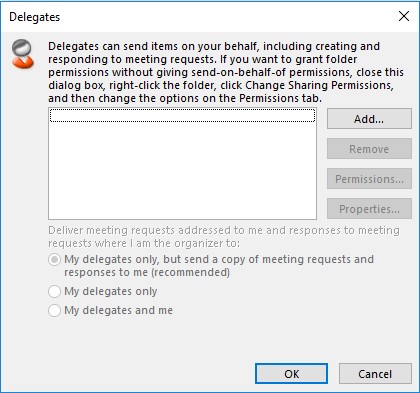Dismiss dialog using Cancel button
The image size is (420, 393).
[375, 374]
